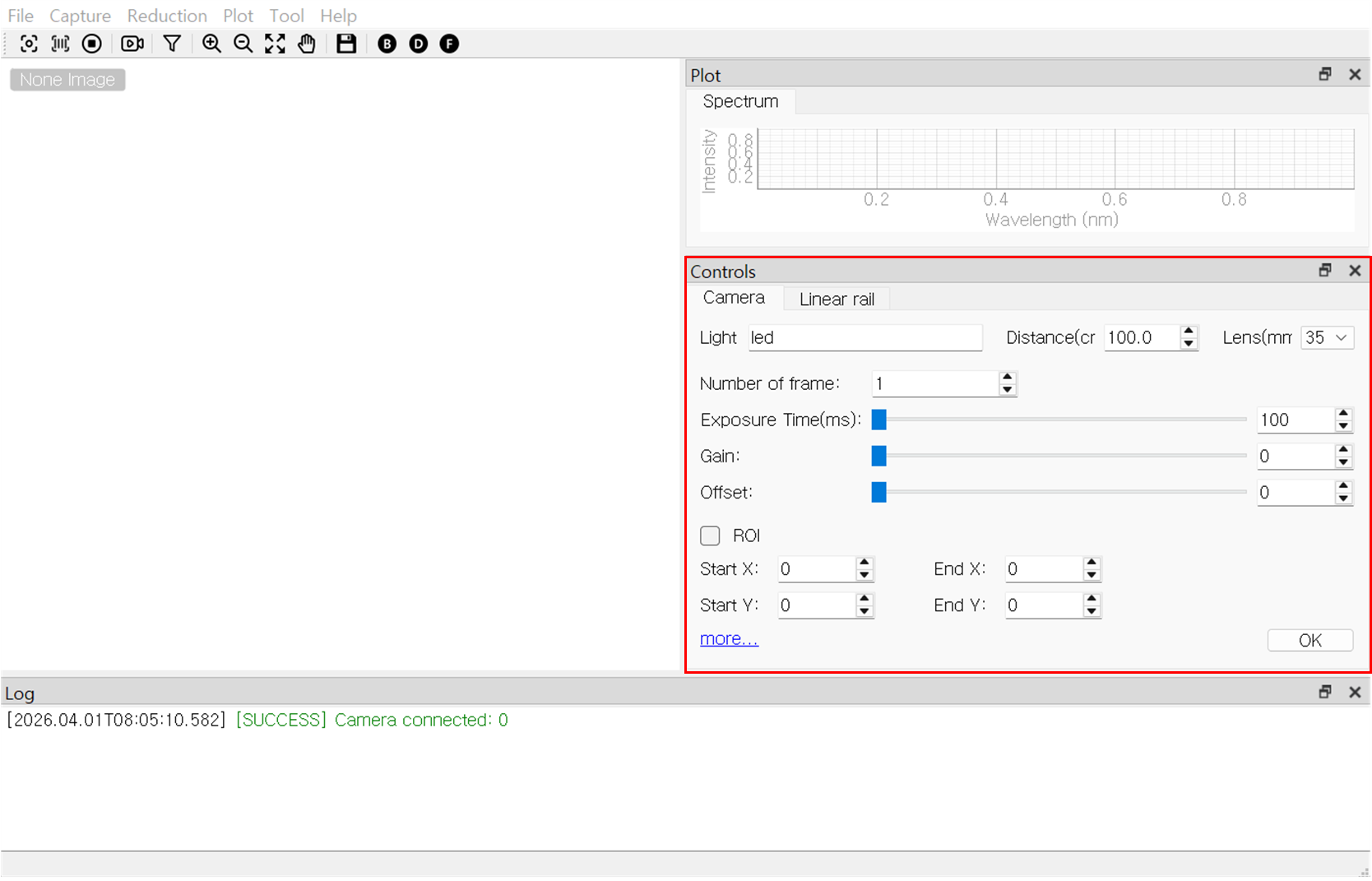Decrease the End Y value with down arrow
Screen dimensions: 1372x881
coord(1092,612)
